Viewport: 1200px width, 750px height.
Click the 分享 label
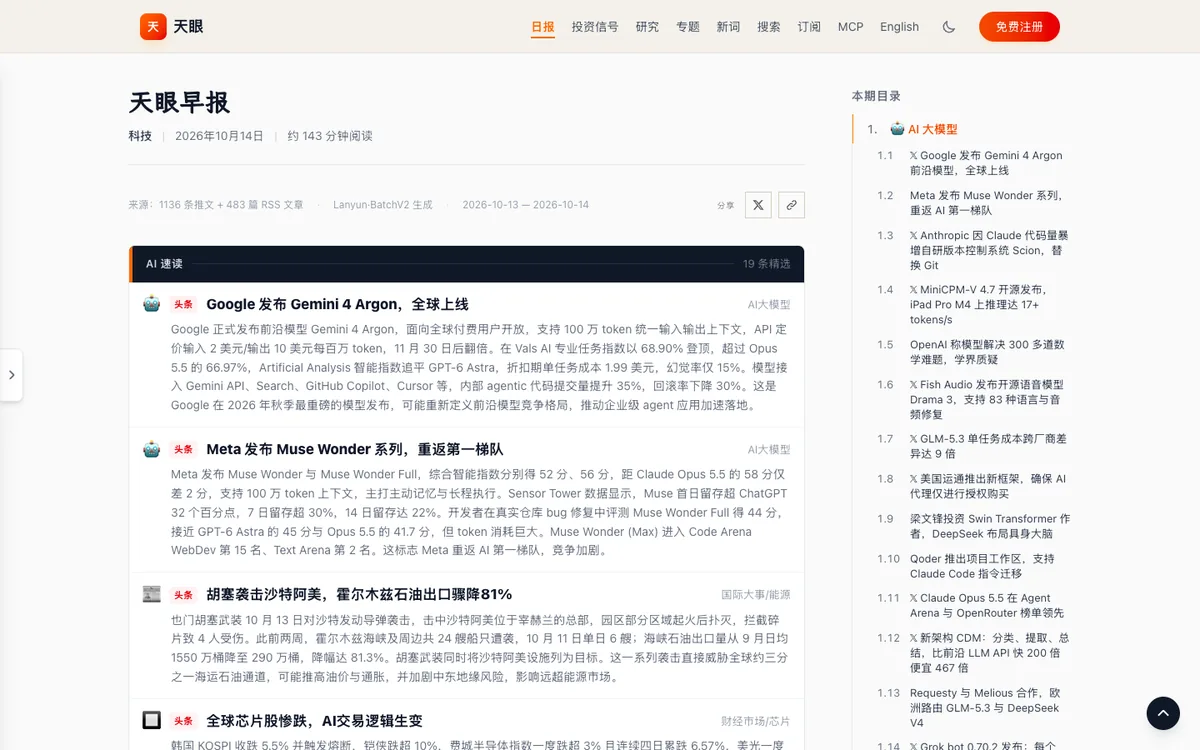pyautogui.click(x=725, y=205)
